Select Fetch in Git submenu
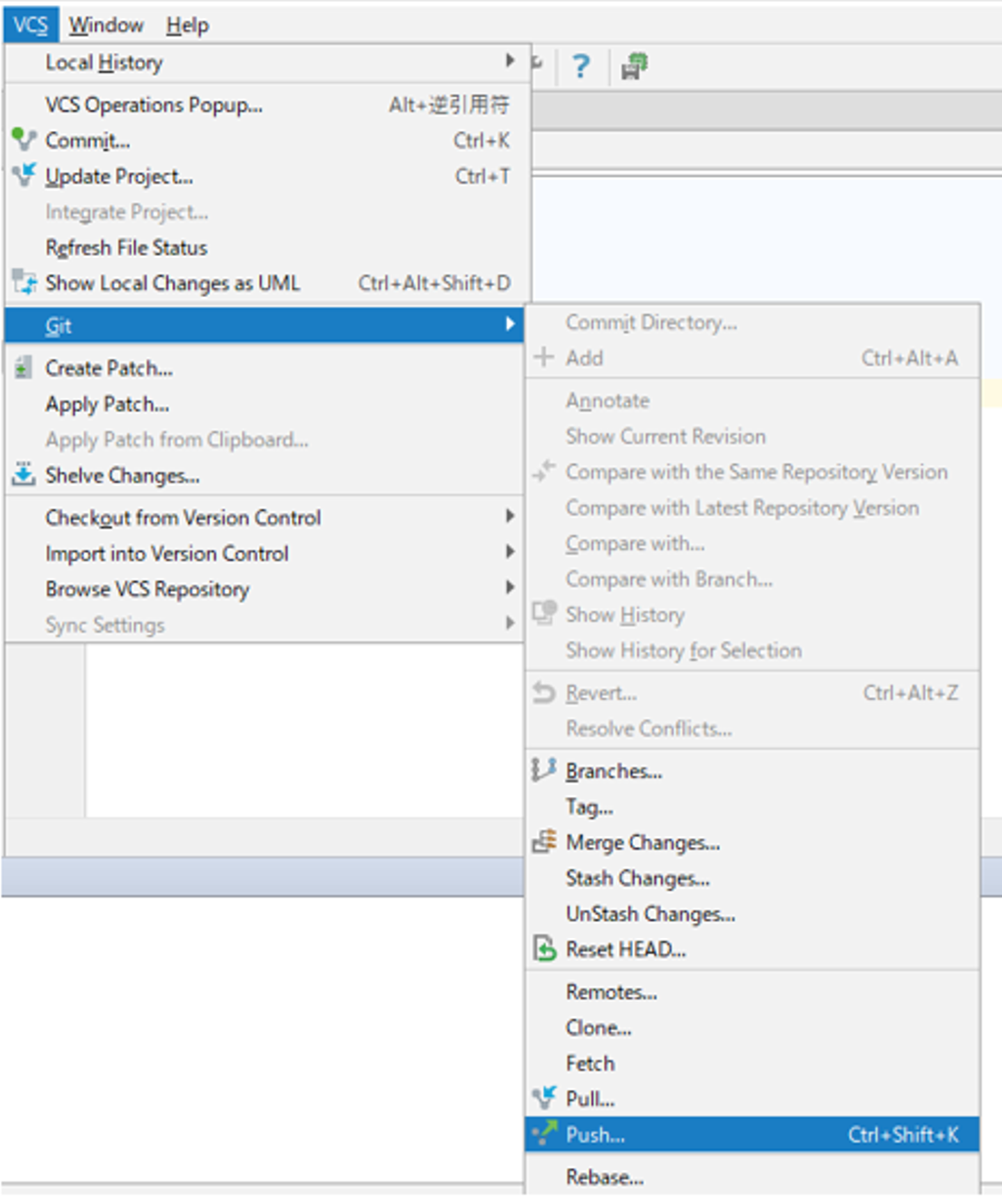This screenshot has height=1204, width=1002. 753,1063
